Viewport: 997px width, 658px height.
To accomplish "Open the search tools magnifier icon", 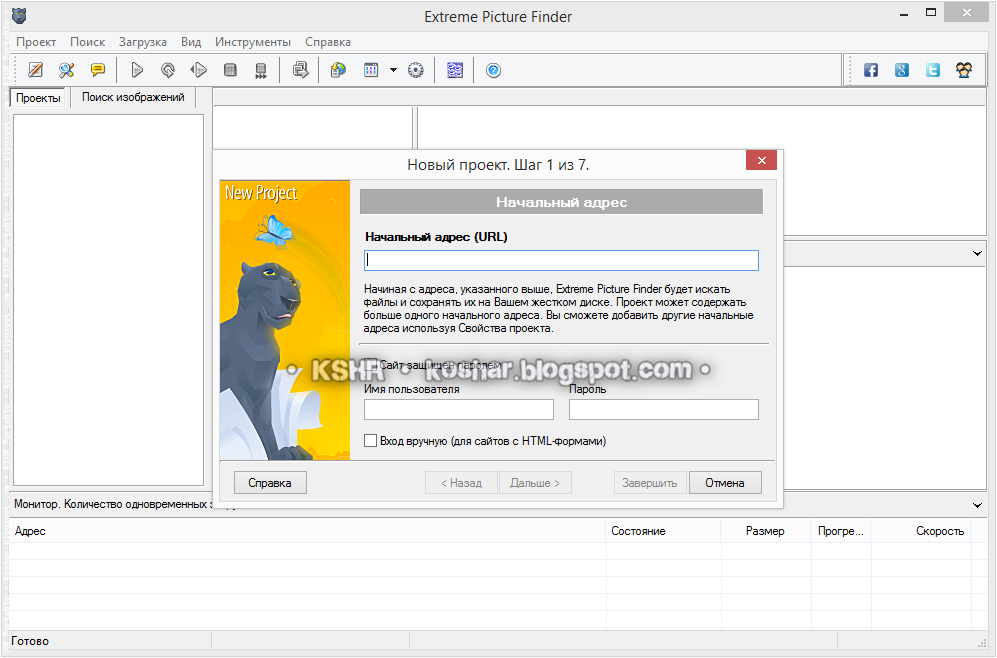I will [x=67, y=70].
